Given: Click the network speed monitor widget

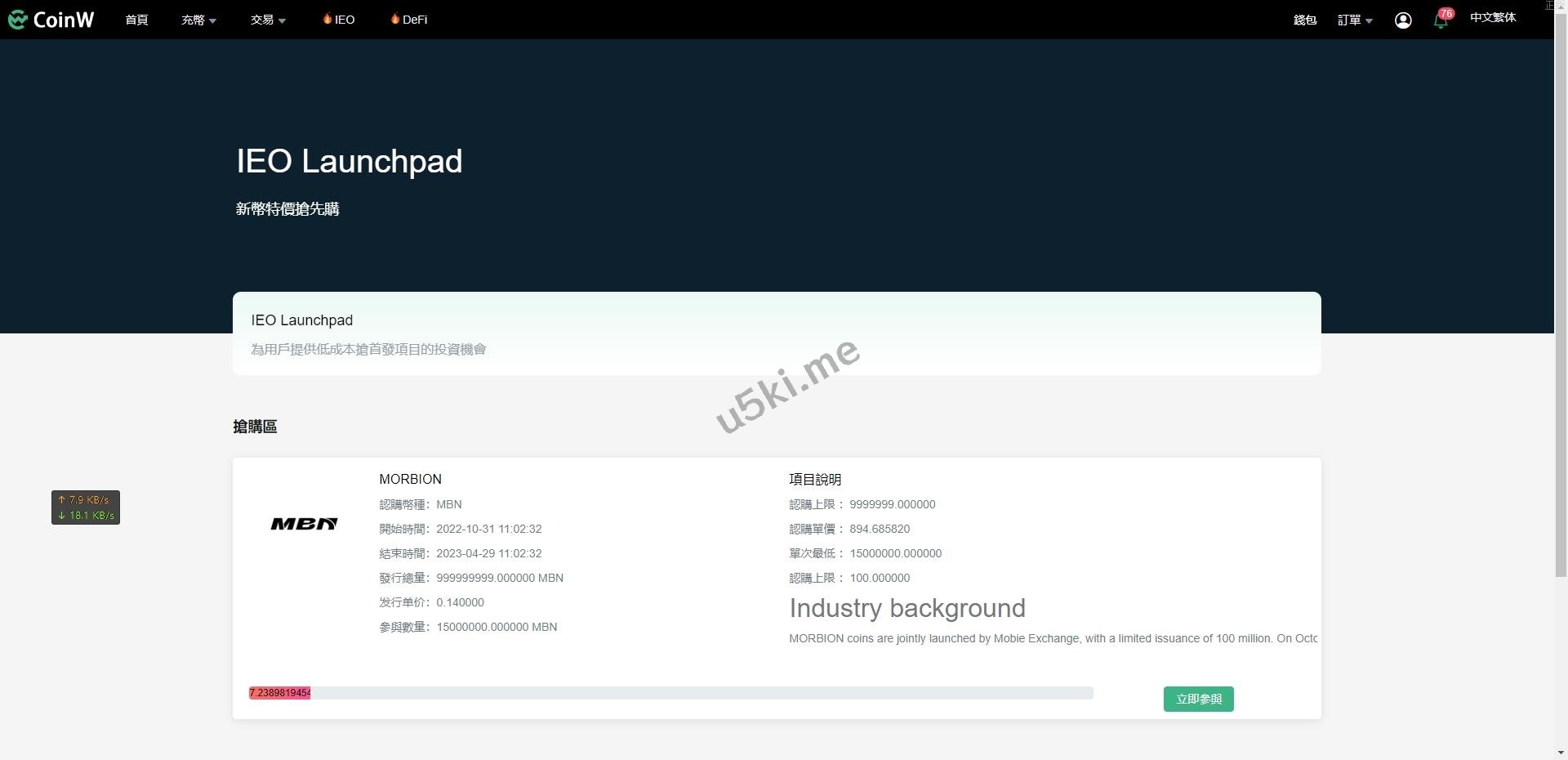Looking at the screenshot, I should [x=86, y=507].
